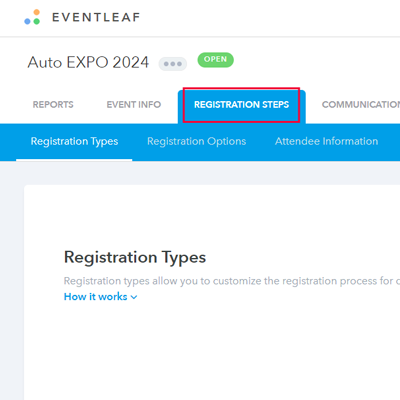Switch to the REPORTS tab
Screen dimensions: 400x400
tap(53, 105)
